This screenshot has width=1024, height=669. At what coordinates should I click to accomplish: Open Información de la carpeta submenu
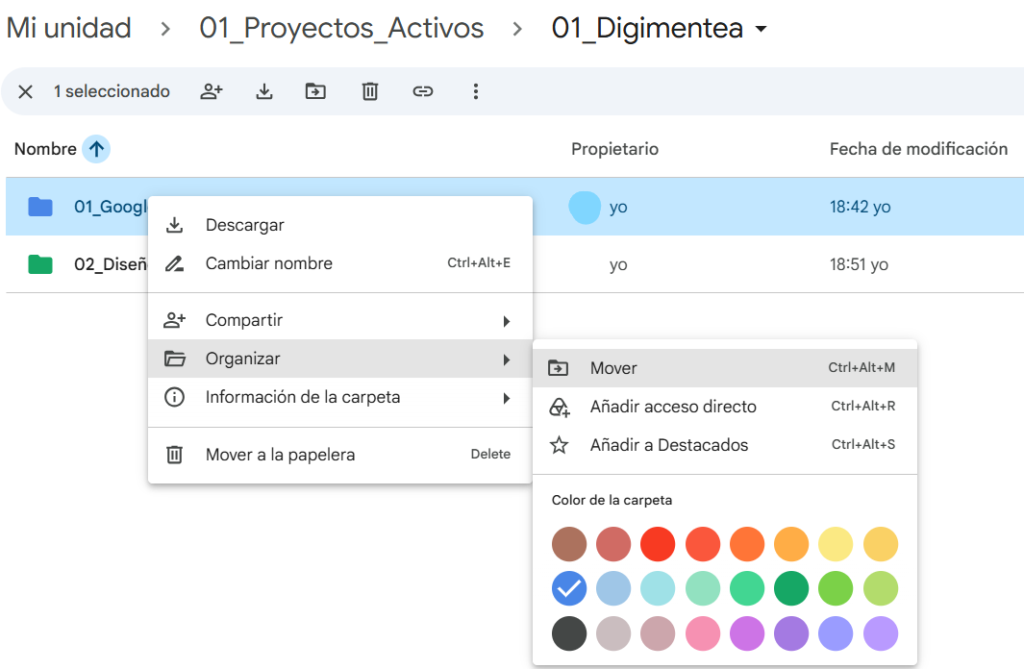(340, 397)
